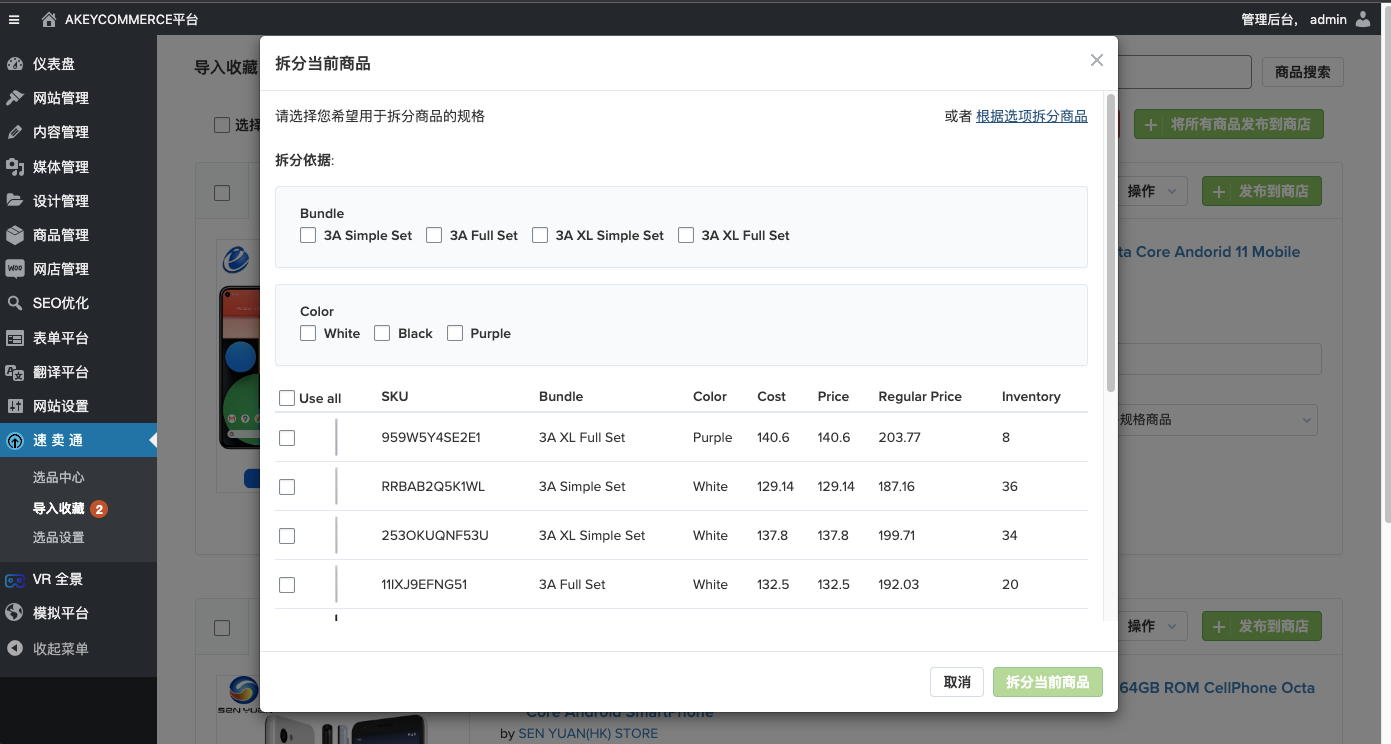This screenshot has width=1391, height=744.
Task: Open the 选品设置 submenu item
Action: tap(58, 538)
